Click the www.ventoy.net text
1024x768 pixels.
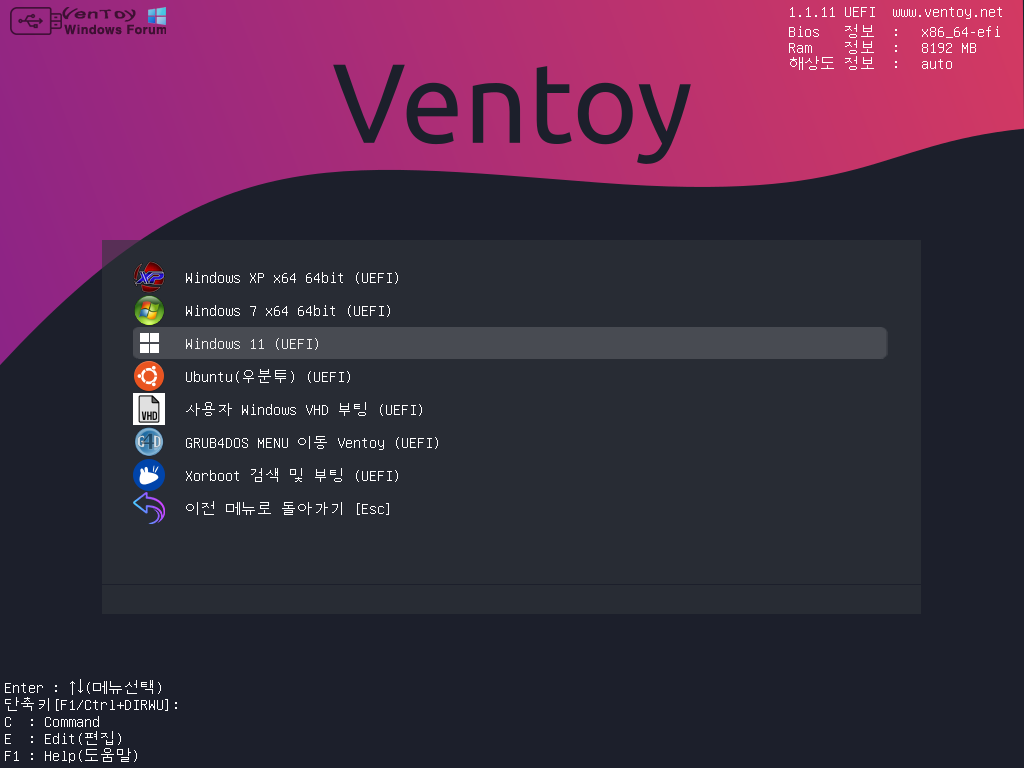coord(948,12)
